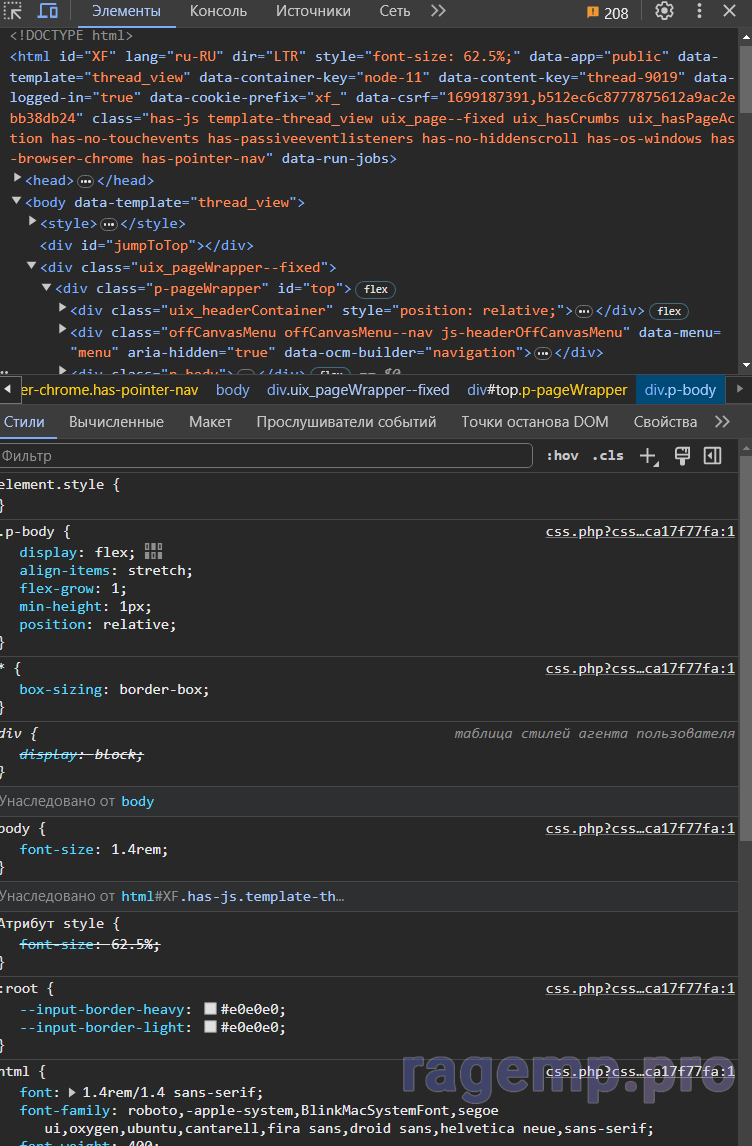Open the Вычисленные styles tab
The height and width of the screenshot is (1146, 752).
click(116, 422)
